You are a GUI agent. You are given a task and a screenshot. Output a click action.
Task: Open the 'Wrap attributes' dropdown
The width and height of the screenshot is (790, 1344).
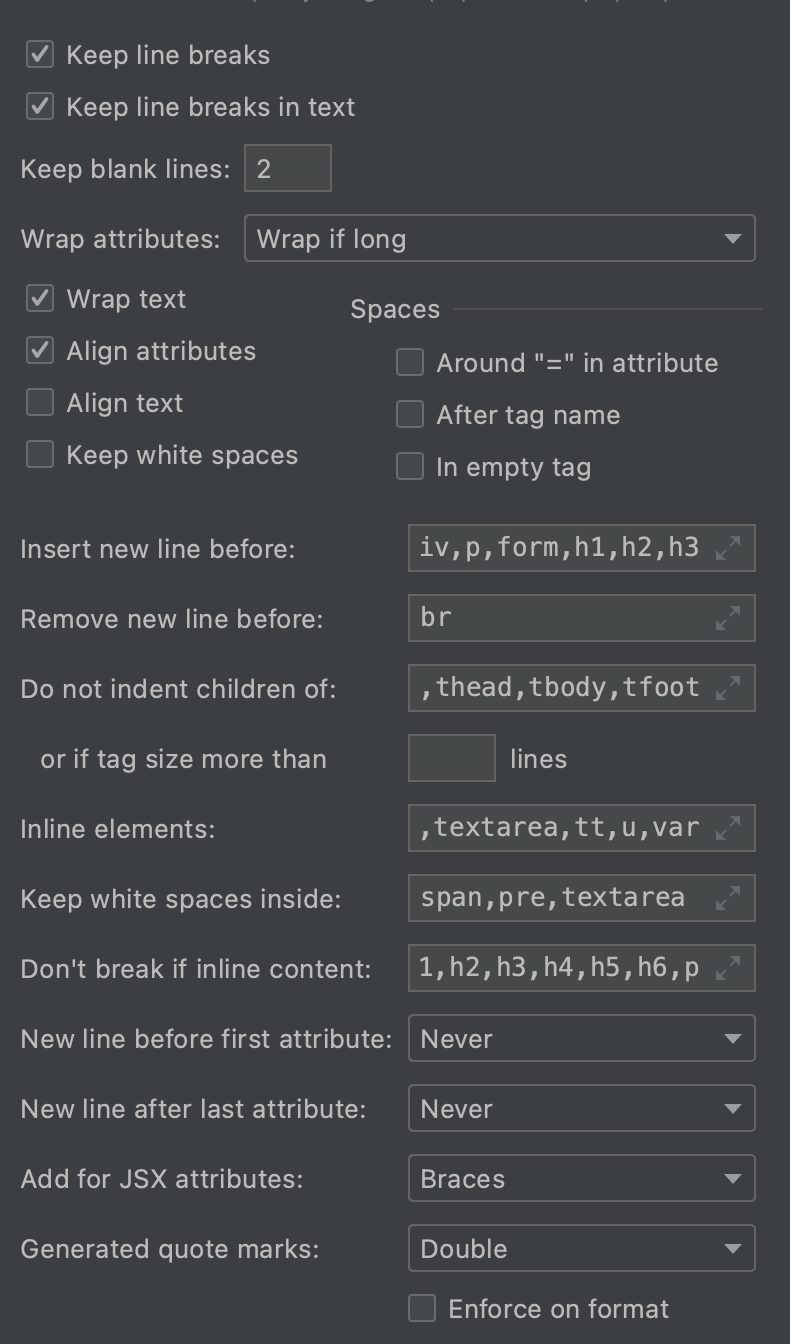click(x=499, y=239)
